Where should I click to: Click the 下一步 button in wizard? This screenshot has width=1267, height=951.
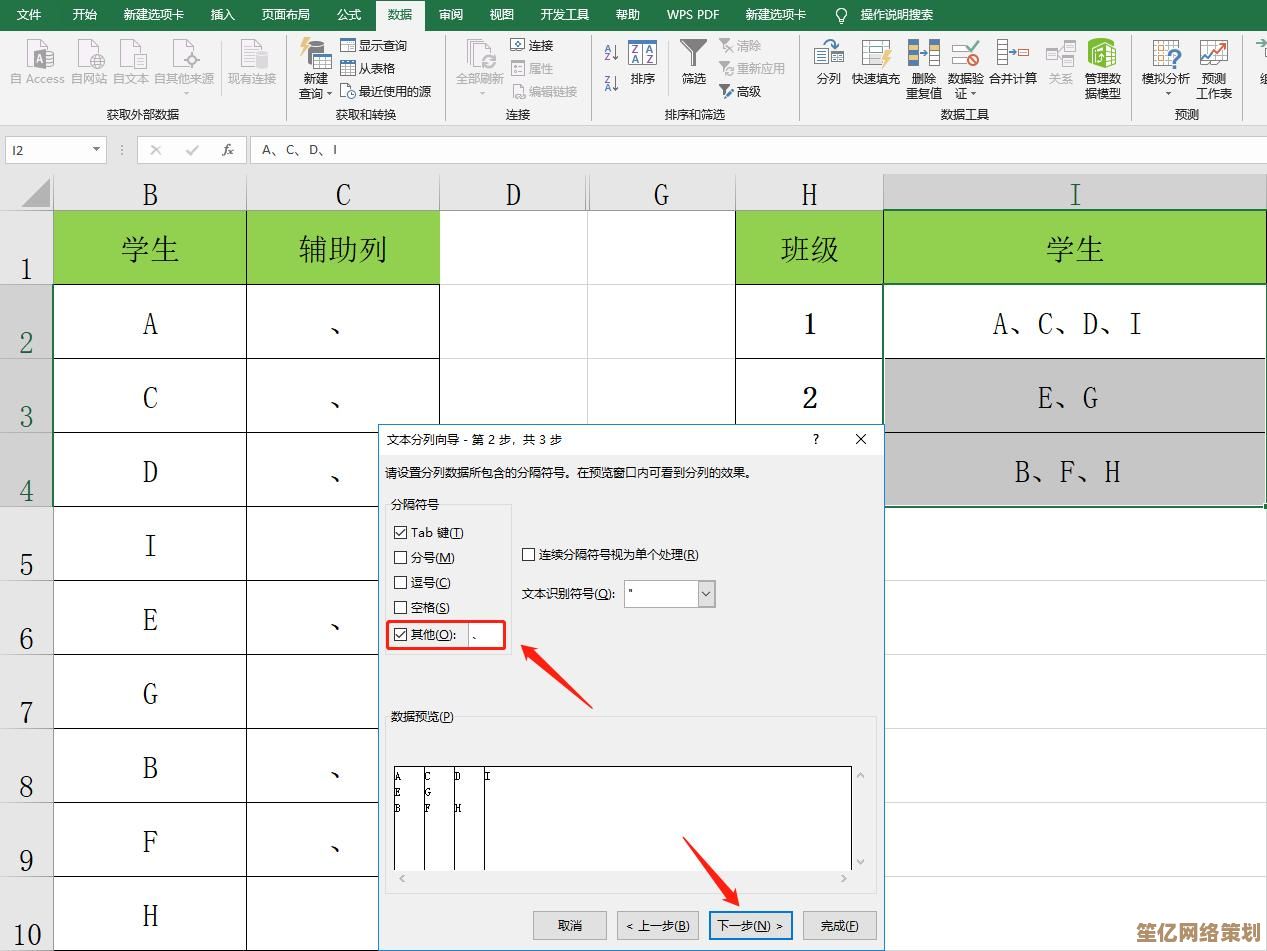click(x=750, y=926)
